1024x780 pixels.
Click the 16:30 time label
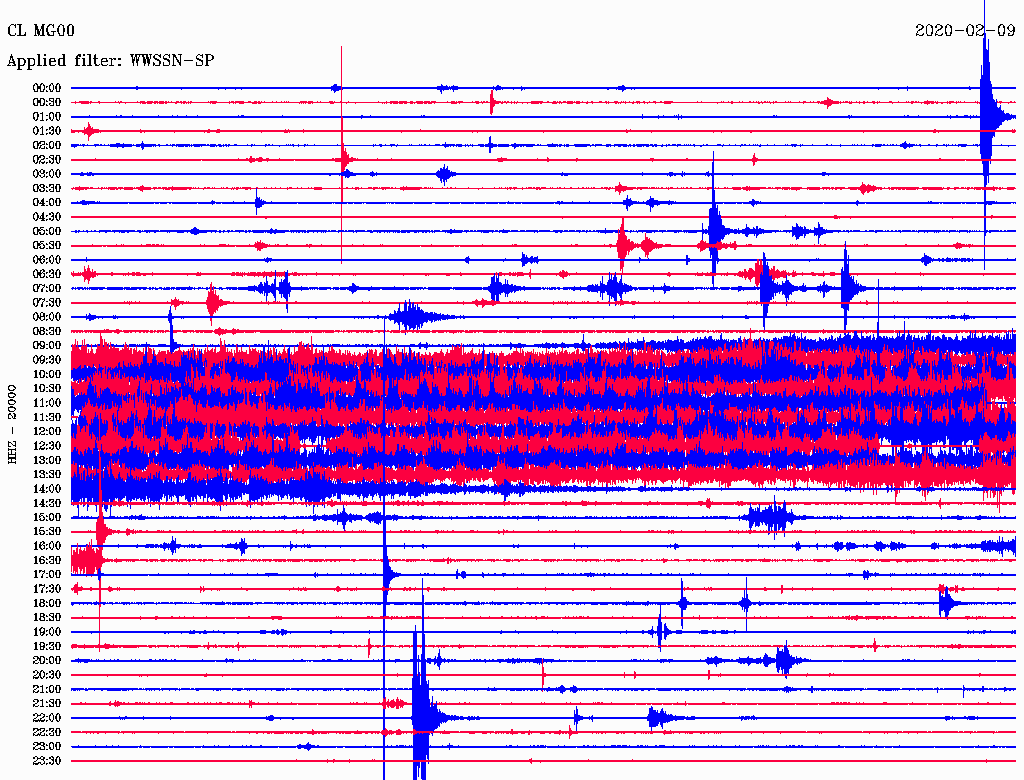tap(47, 561)
